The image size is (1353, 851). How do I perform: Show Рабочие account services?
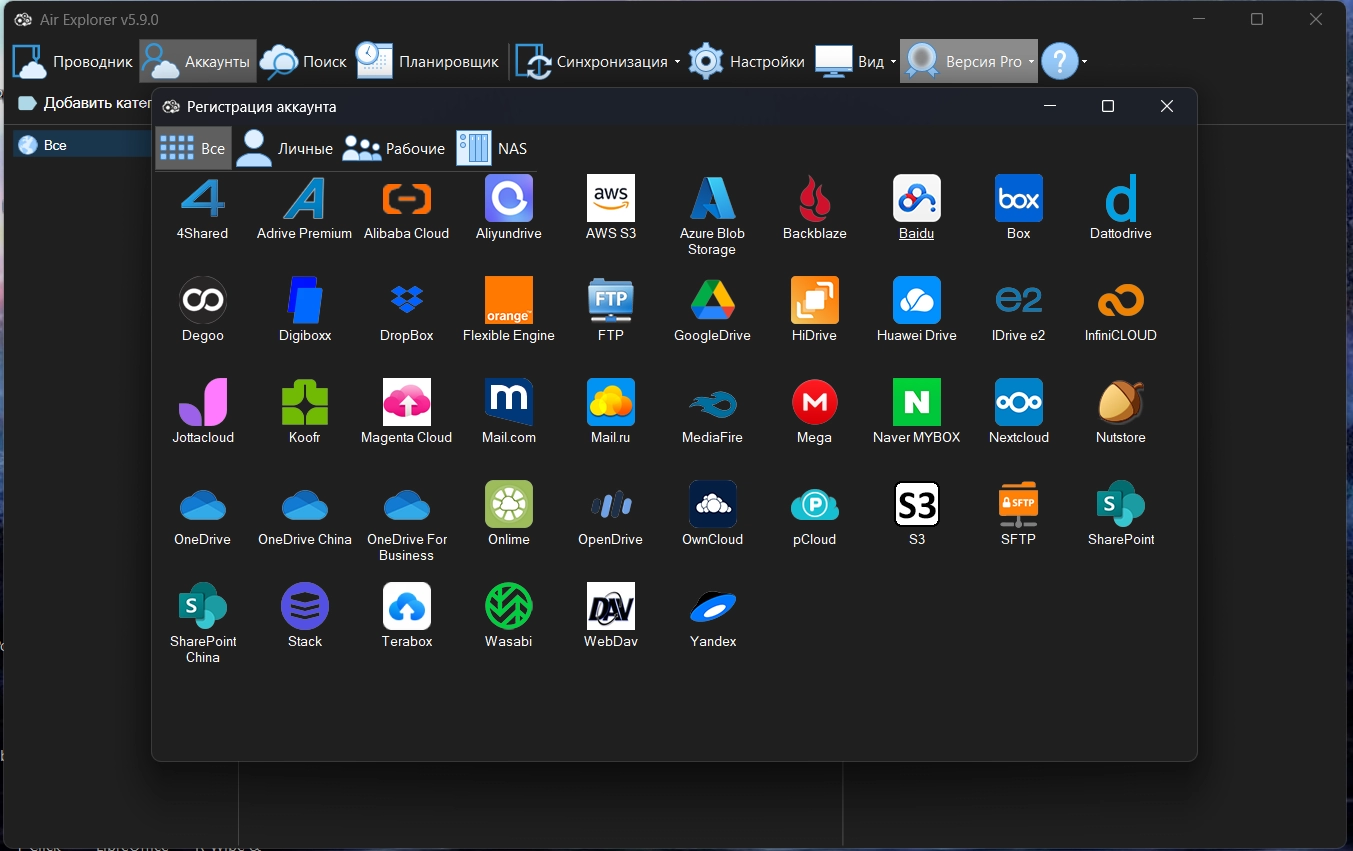[394, 148]
